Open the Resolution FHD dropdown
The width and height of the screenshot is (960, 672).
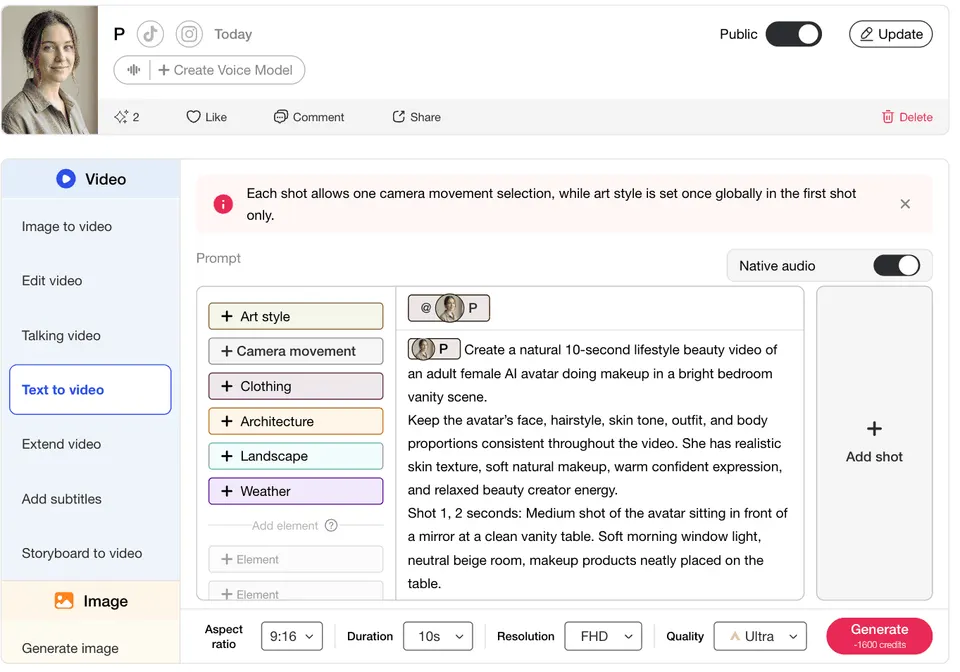[603, 637]
